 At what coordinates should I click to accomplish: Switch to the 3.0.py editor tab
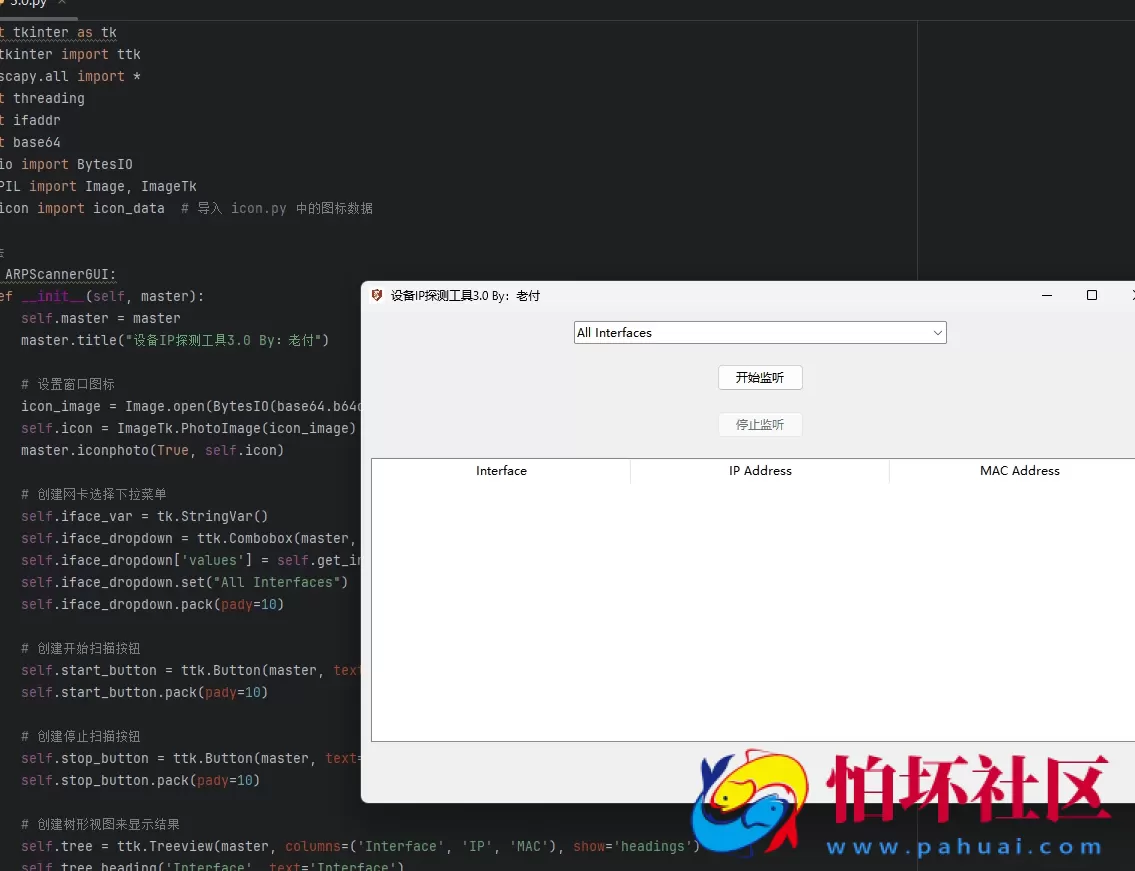tap(28, 4)
